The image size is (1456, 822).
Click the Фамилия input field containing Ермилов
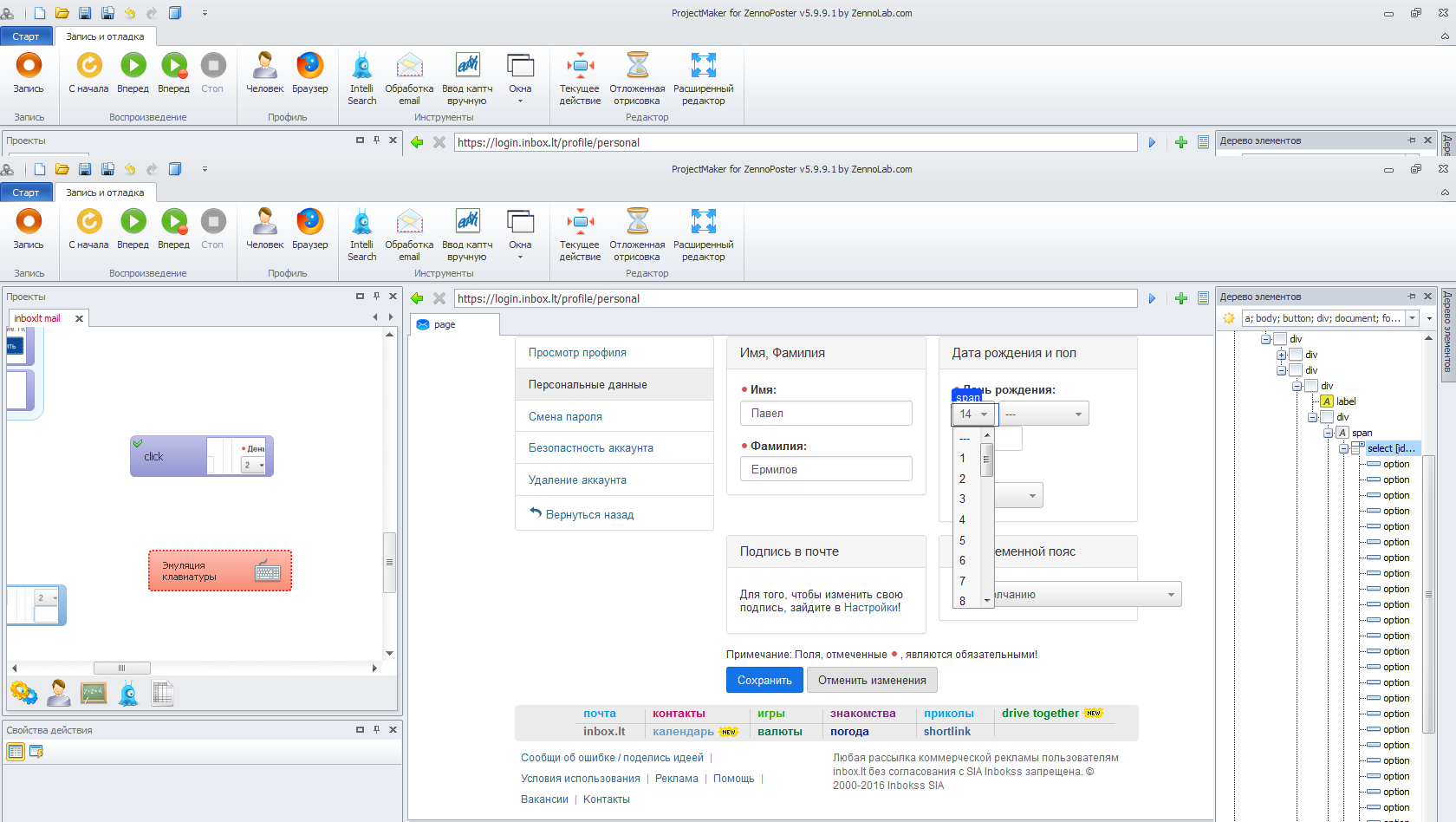(826, 469)
